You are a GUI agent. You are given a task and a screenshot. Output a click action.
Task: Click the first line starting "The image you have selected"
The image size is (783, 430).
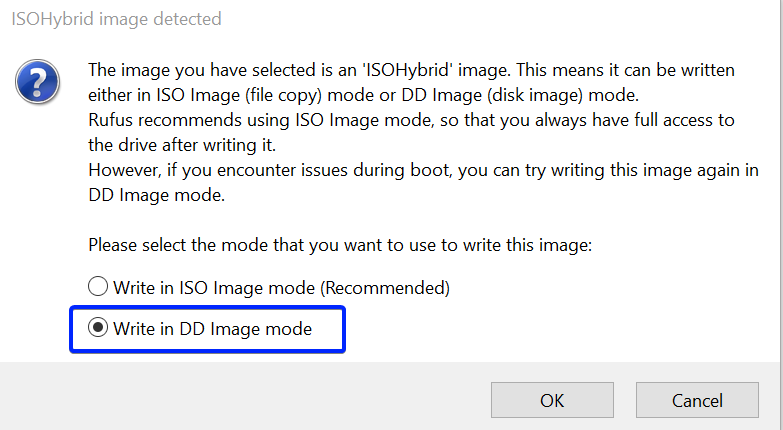click(410, 71)
